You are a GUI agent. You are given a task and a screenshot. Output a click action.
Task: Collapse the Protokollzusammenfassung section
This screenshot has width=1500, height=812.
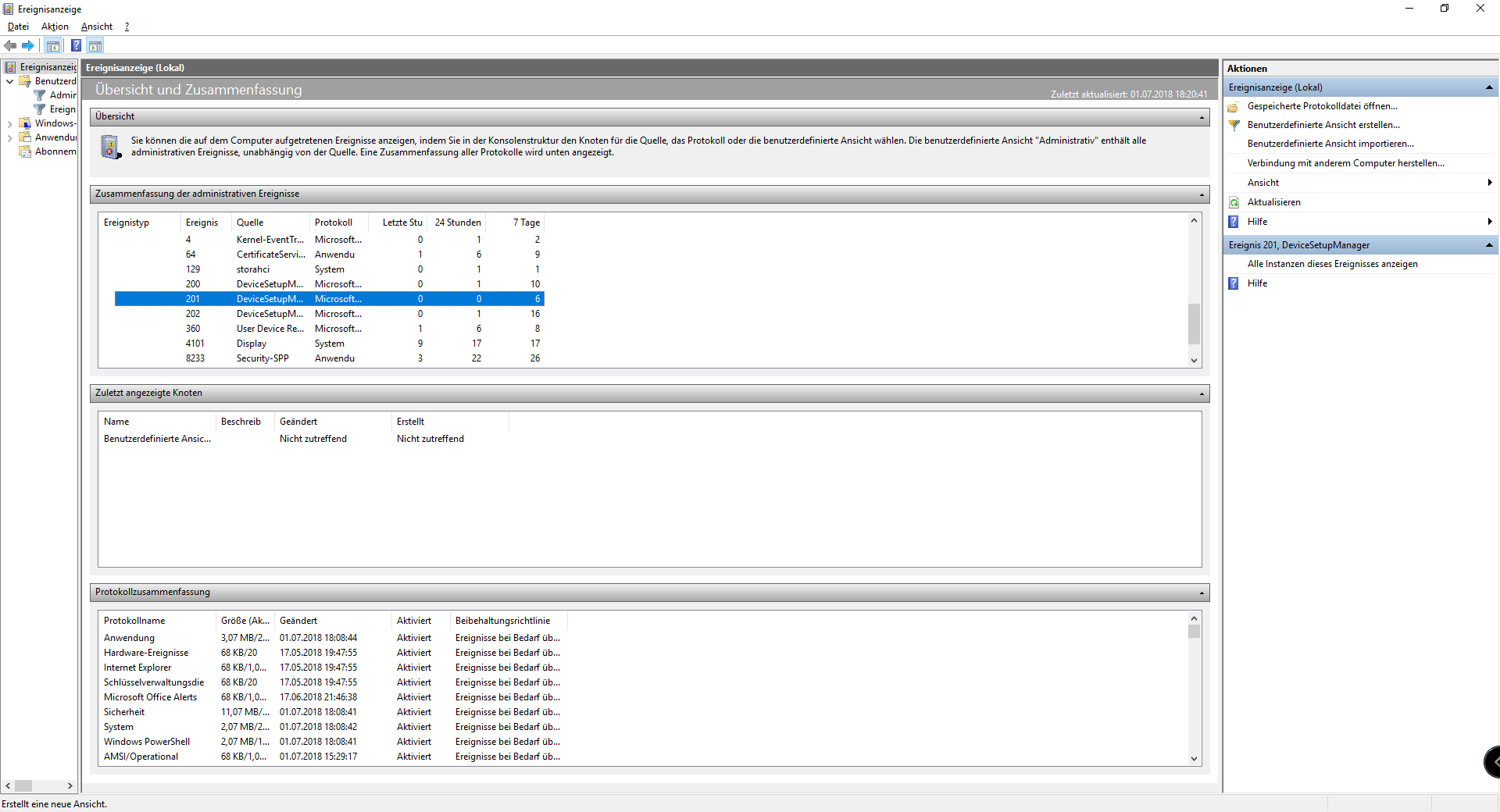coord(1202,593)
